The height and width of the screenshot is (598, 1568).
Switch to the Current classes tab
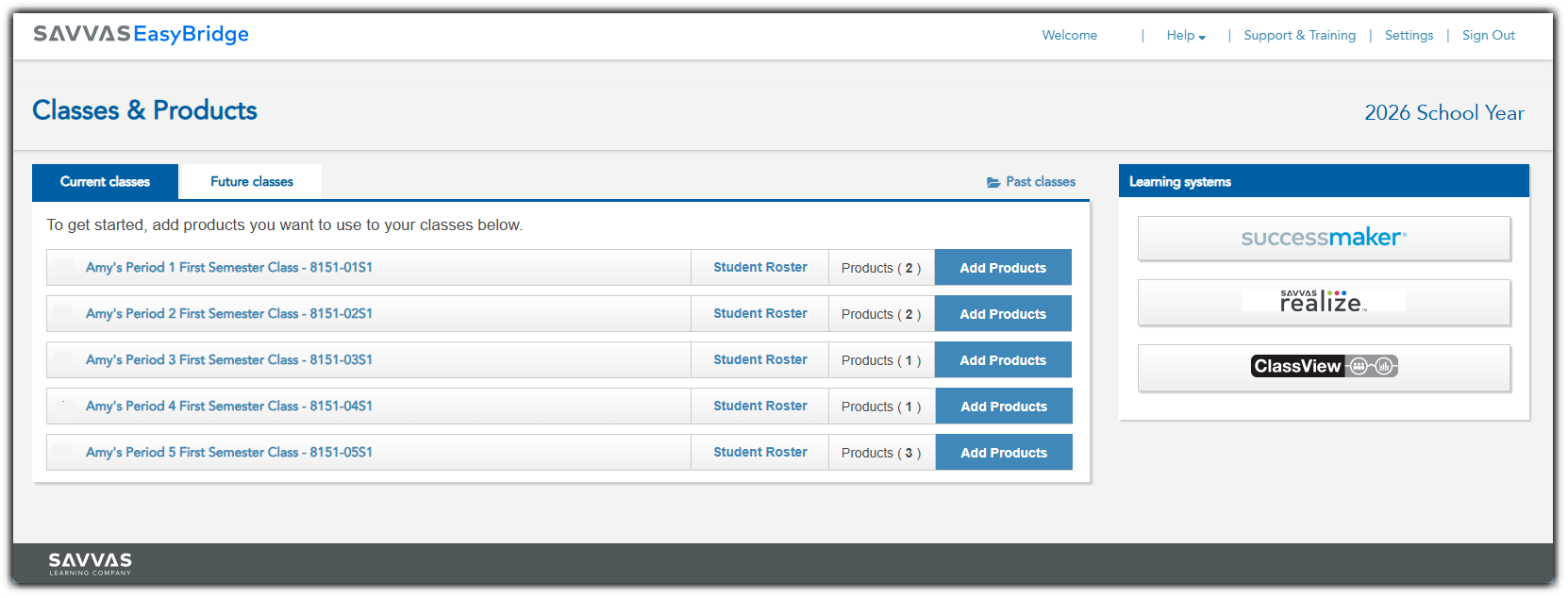click(105, 181)
